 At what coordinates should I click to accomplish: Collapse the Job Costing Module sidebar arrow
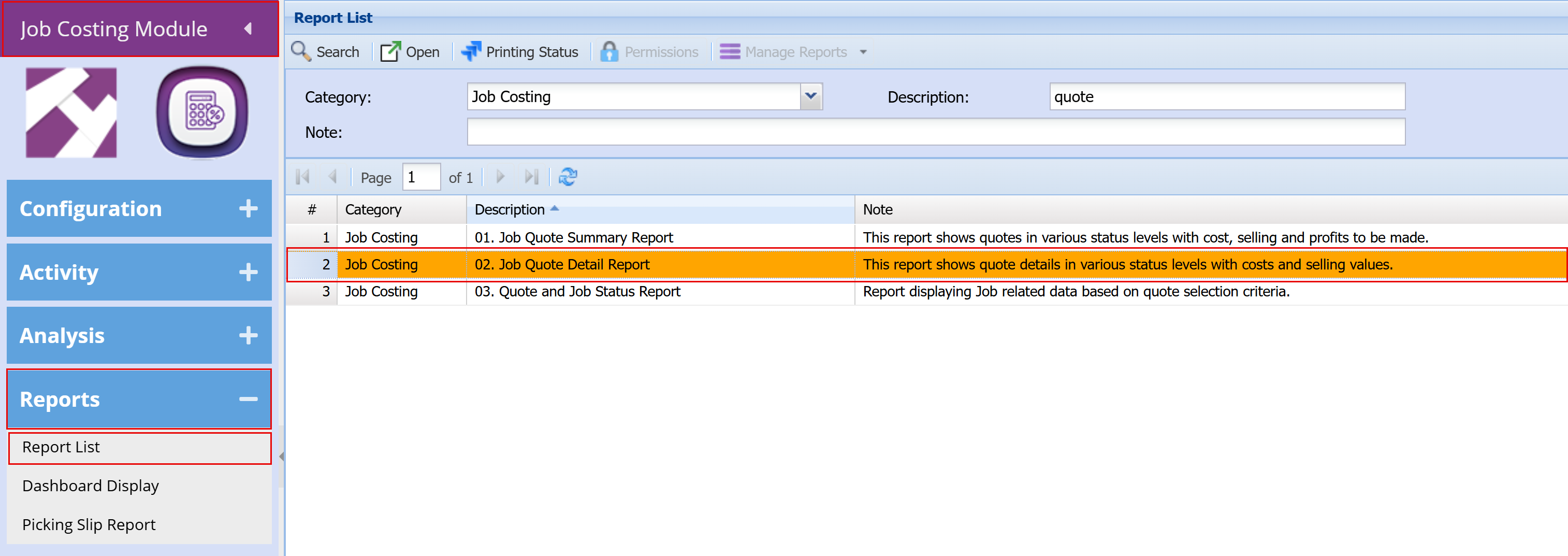tap(248, 28)
